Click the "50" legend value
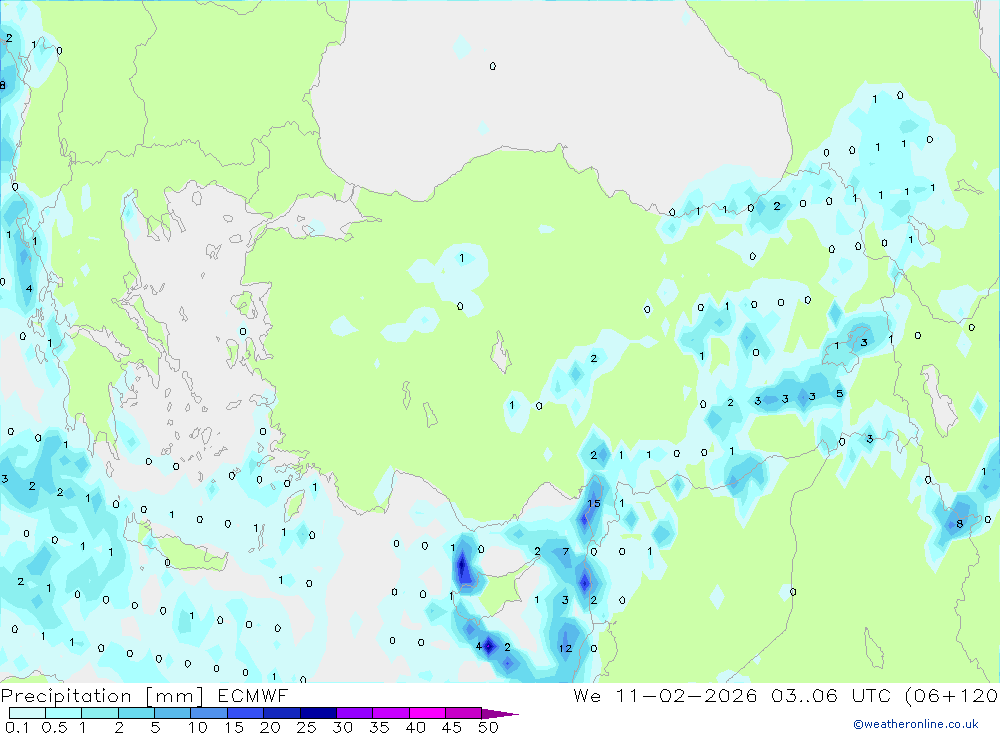1000x733 pixels. point(488,727)
